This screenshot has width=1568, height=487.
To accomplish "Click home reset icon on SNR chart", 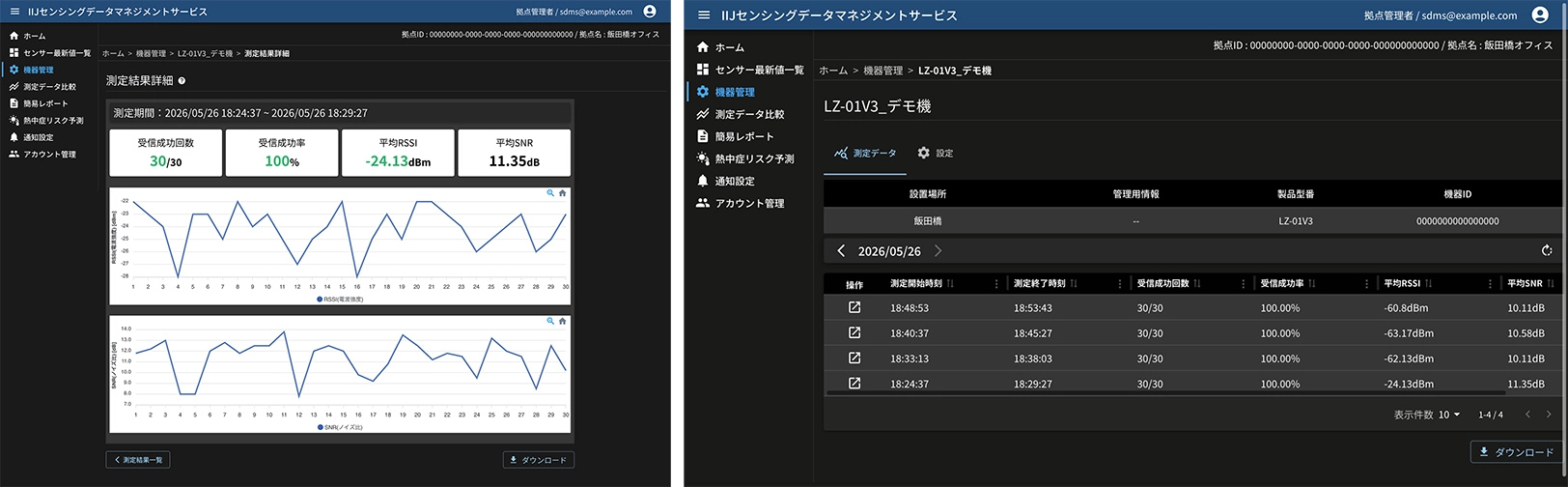I will click(563, 321).
